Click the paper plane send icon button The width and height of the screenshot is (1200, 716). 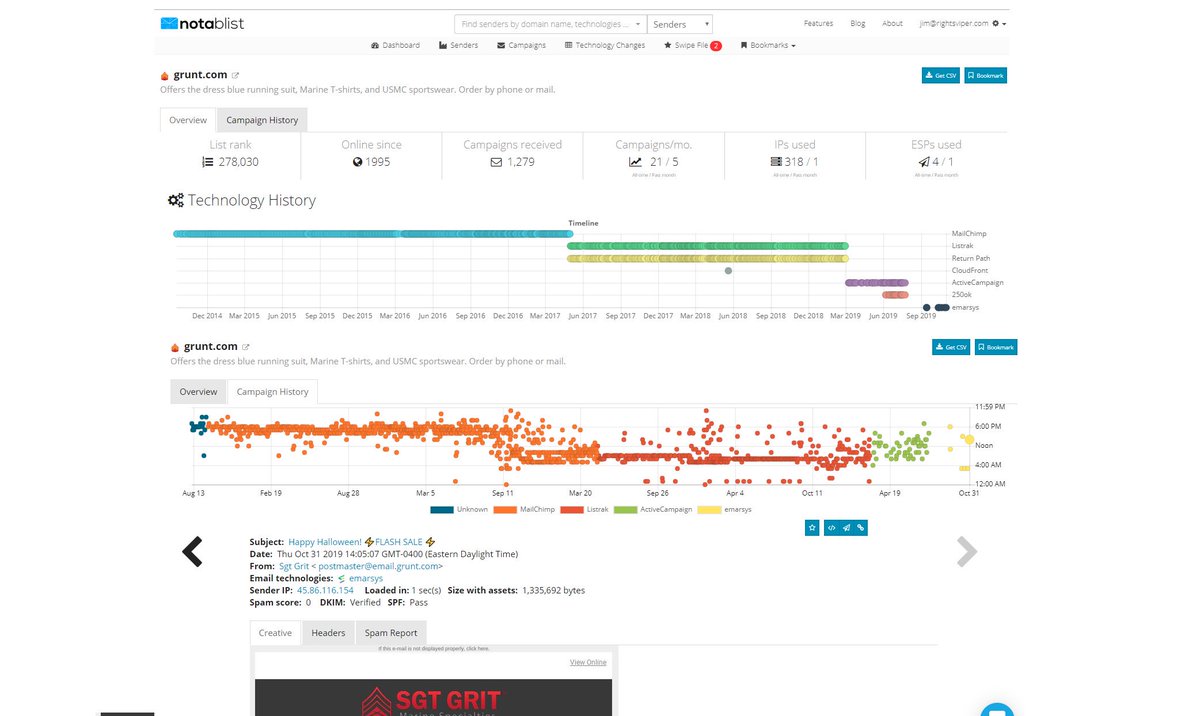pyautogui.click(x=845, y=526)
